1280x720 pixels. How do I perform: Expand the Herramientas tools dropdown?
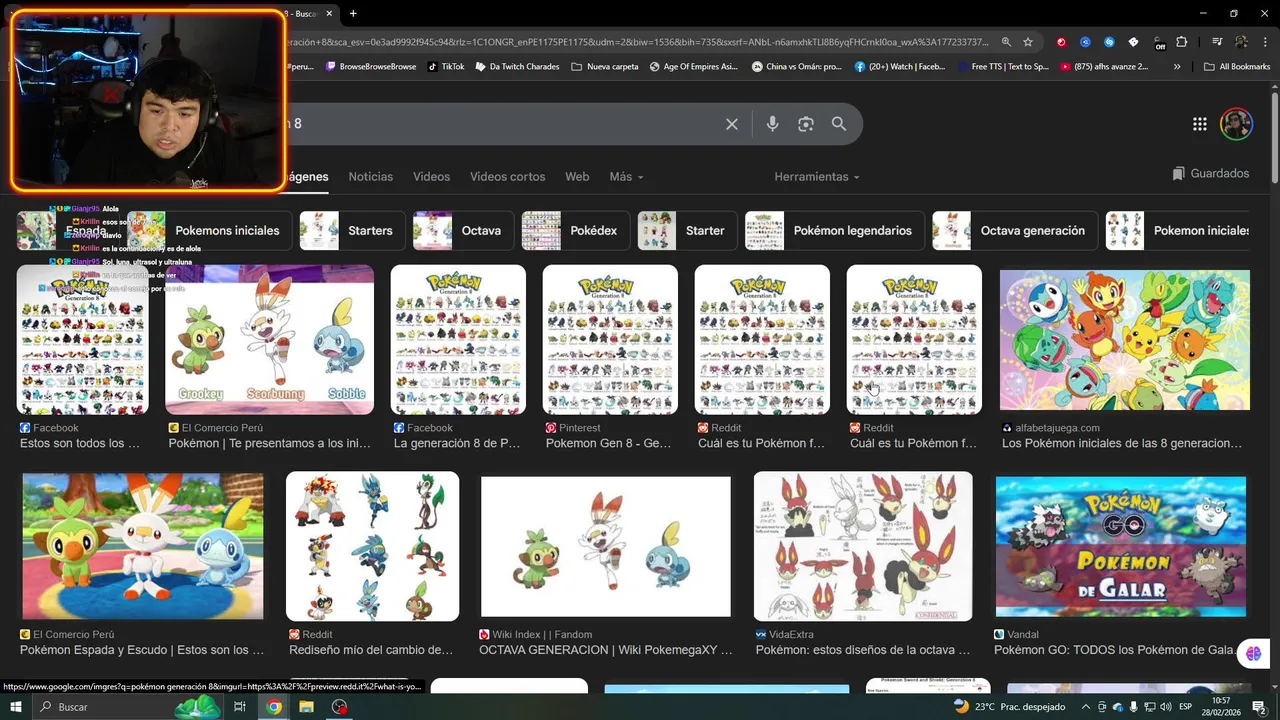tap(817, 177)
